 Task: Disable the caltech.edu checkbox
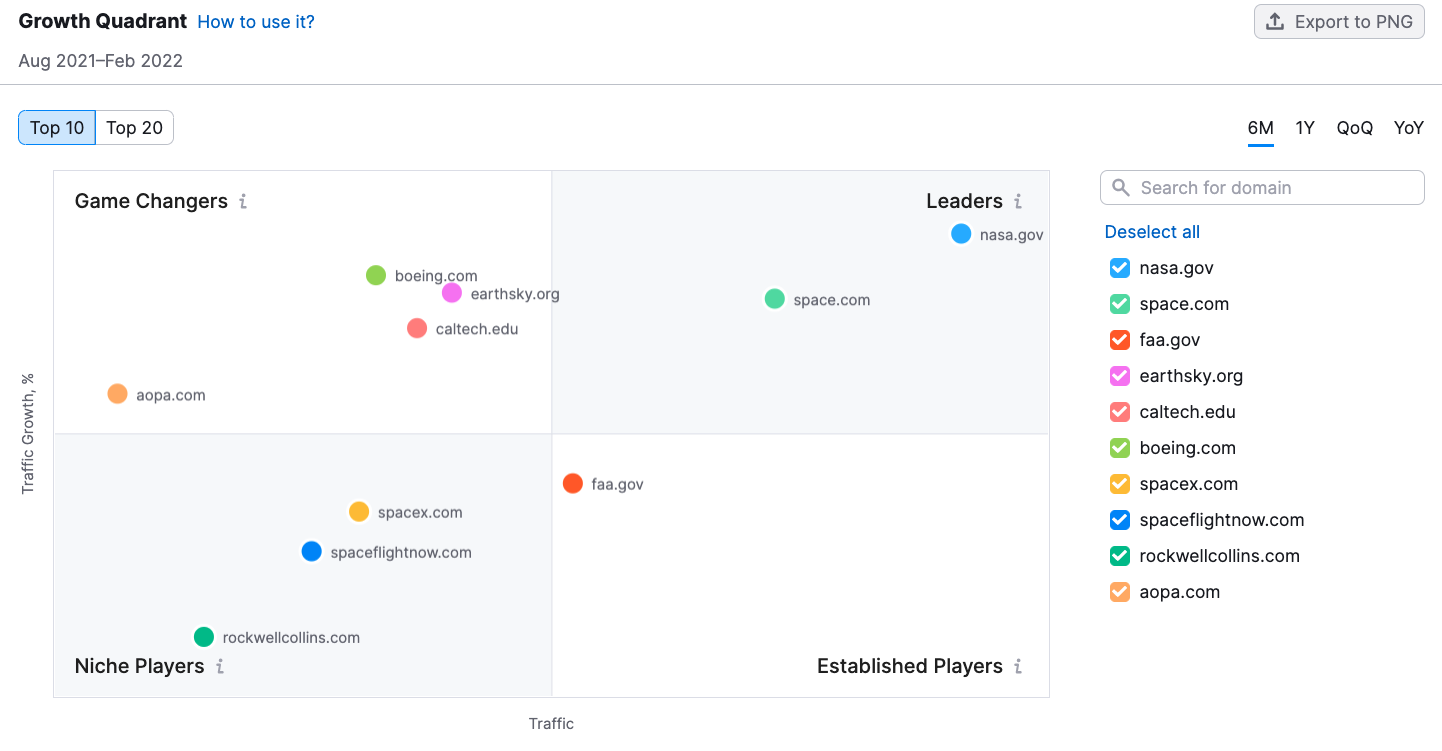pos(1120,412)
